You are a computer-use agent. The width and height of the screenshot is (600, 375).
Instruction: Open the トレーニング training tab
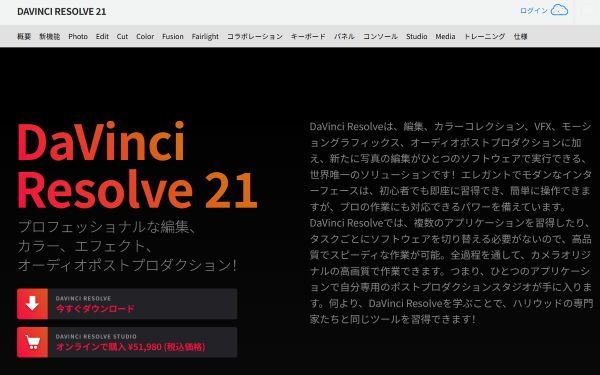pos(484,36)
